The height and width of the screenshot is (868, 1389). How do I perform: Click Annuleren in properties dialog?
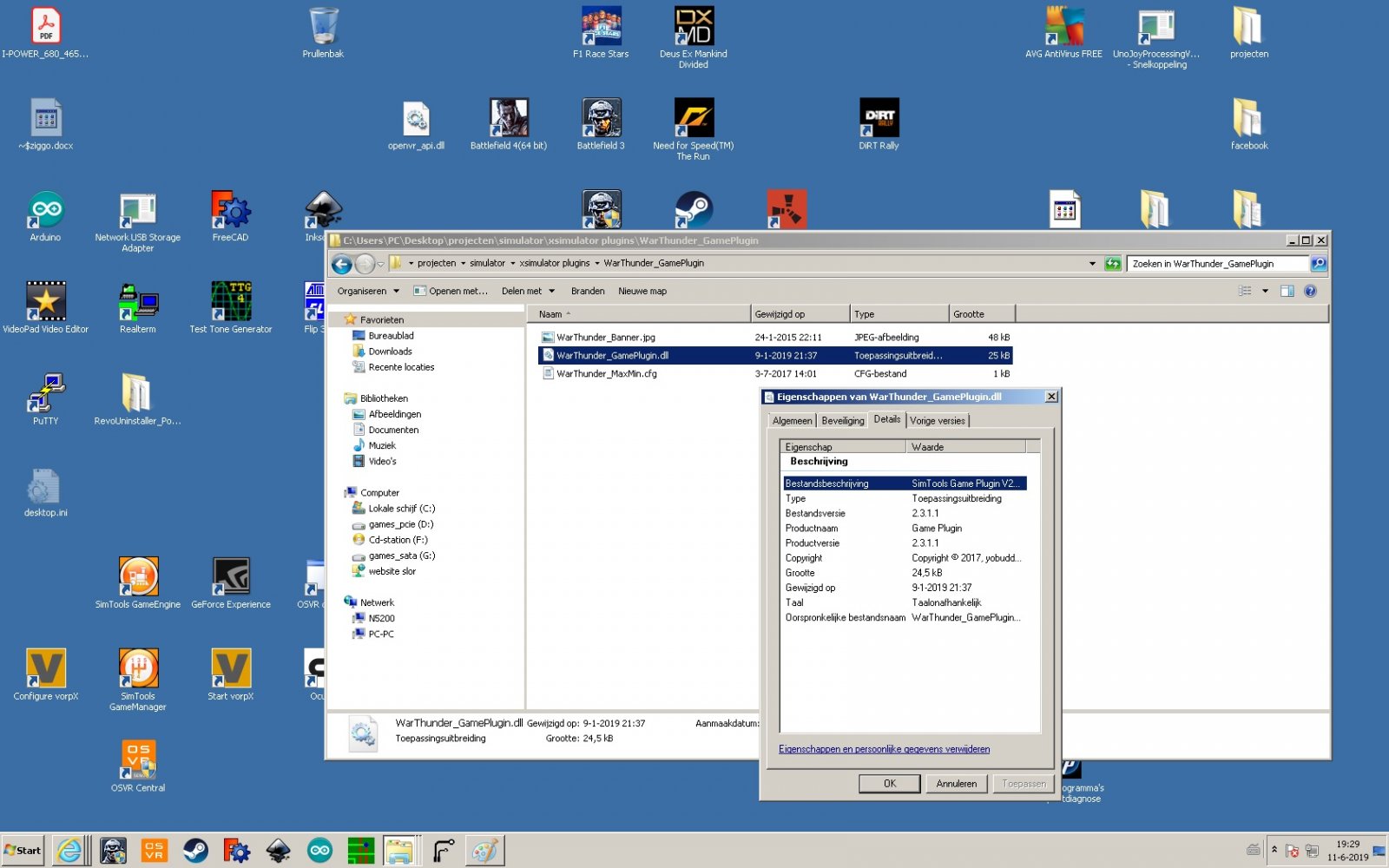coord(957,783)
